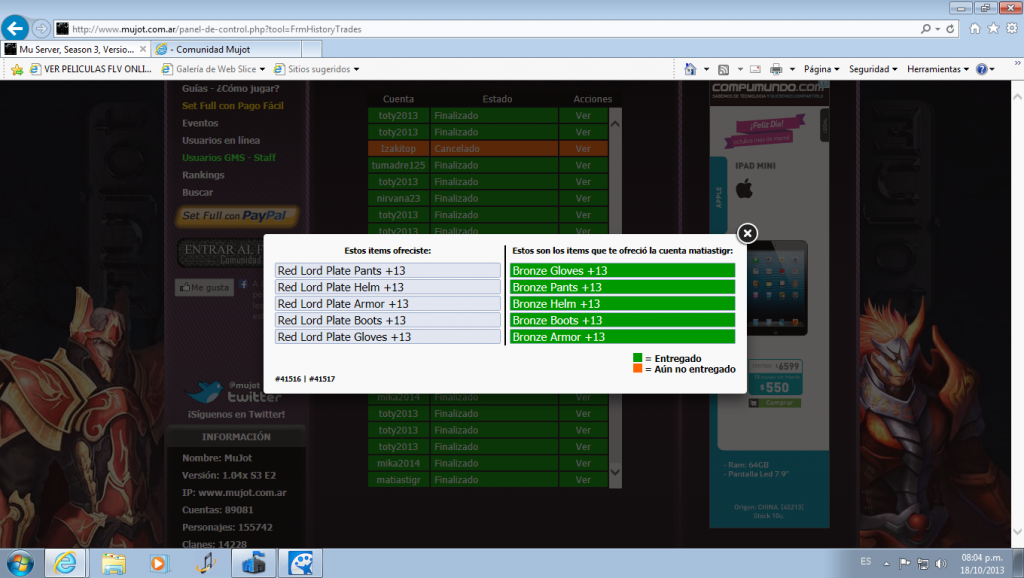1024x578 pixels.
Task: Click Usuarios GMS - Staff link
Action: pos(229,158)
